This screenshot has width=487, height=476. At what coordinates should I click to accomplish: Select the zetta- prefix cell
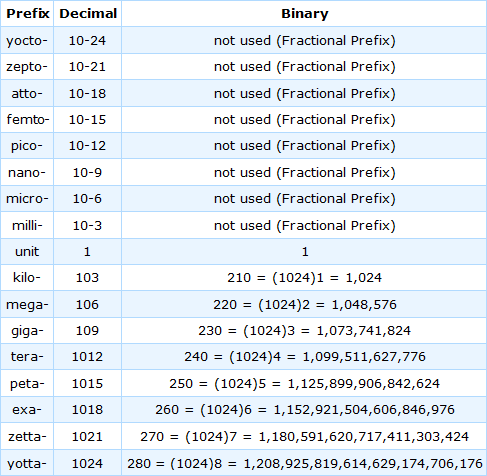point(27,436)
